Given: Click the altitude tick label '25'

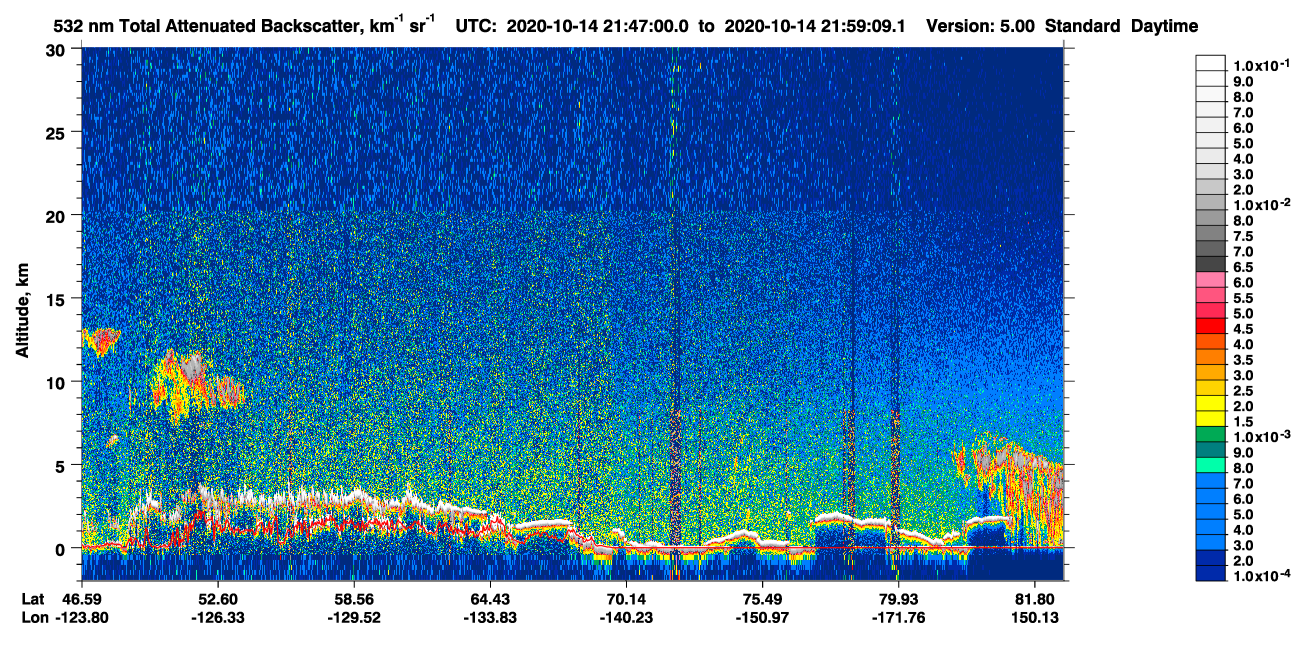Looking at the screenshot, I should point(57,133).
